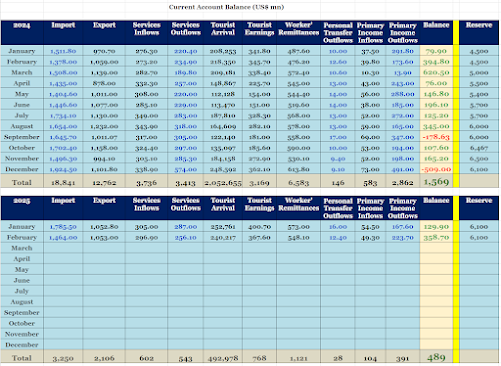
Task: Click February 2025 tourist earnings 367.60
Action: (259, 237)
